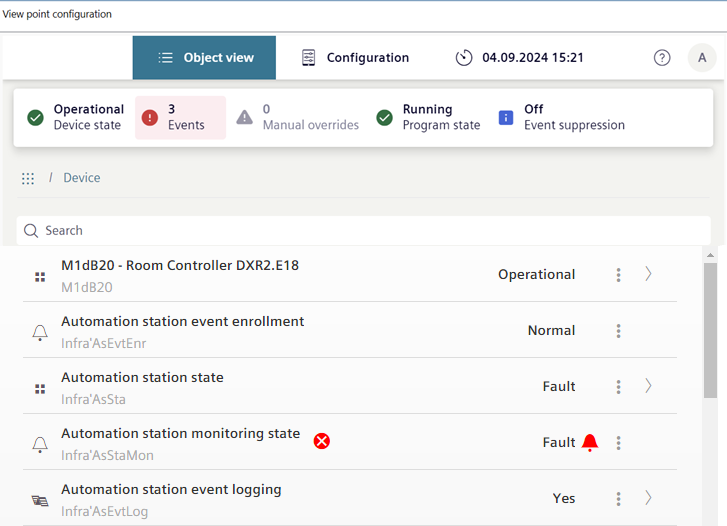Image resolution: width=727 pixels, height=526 pixels.
Task: Click the Device breadcrumb link
Action: point(82,178)
